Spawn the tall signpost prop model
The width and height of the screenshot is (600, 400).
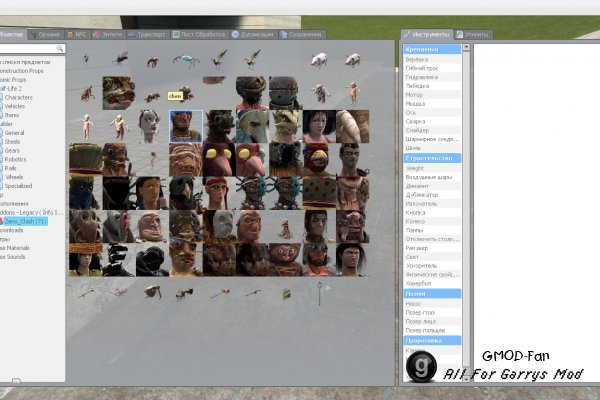tap(320, 293)
